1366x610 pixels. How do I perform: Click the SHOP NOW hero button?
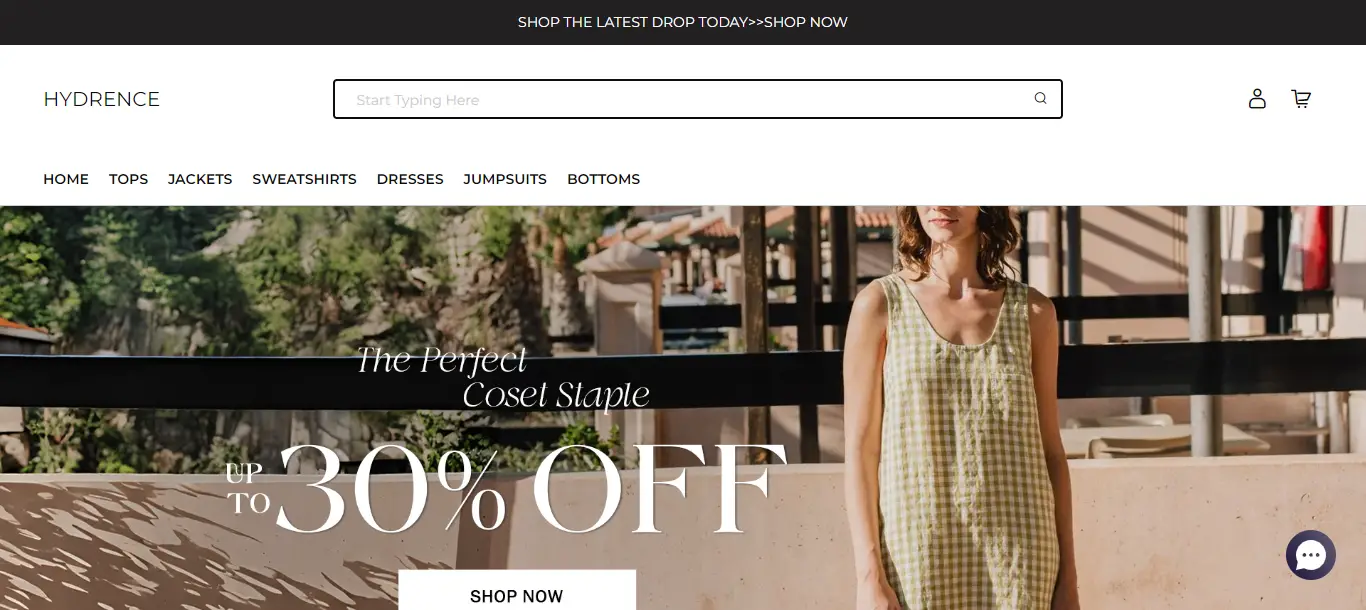point(517,591)
